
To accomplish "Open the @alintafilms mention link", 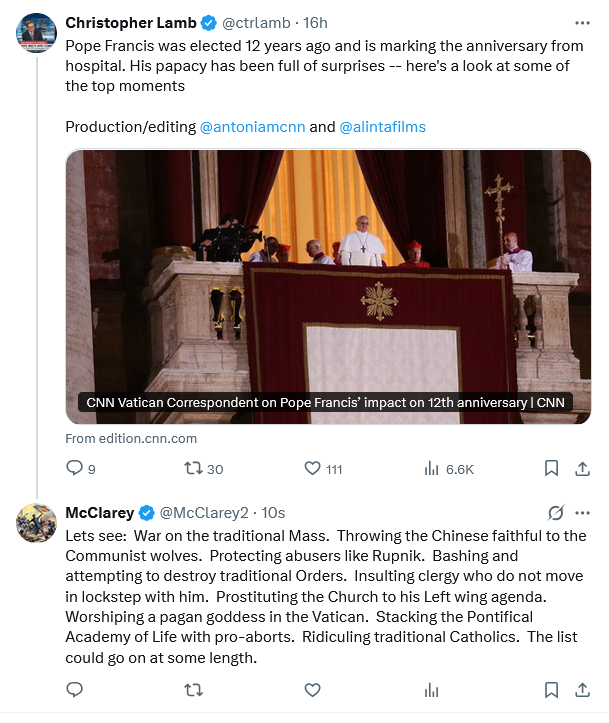I will coord(383,127).
